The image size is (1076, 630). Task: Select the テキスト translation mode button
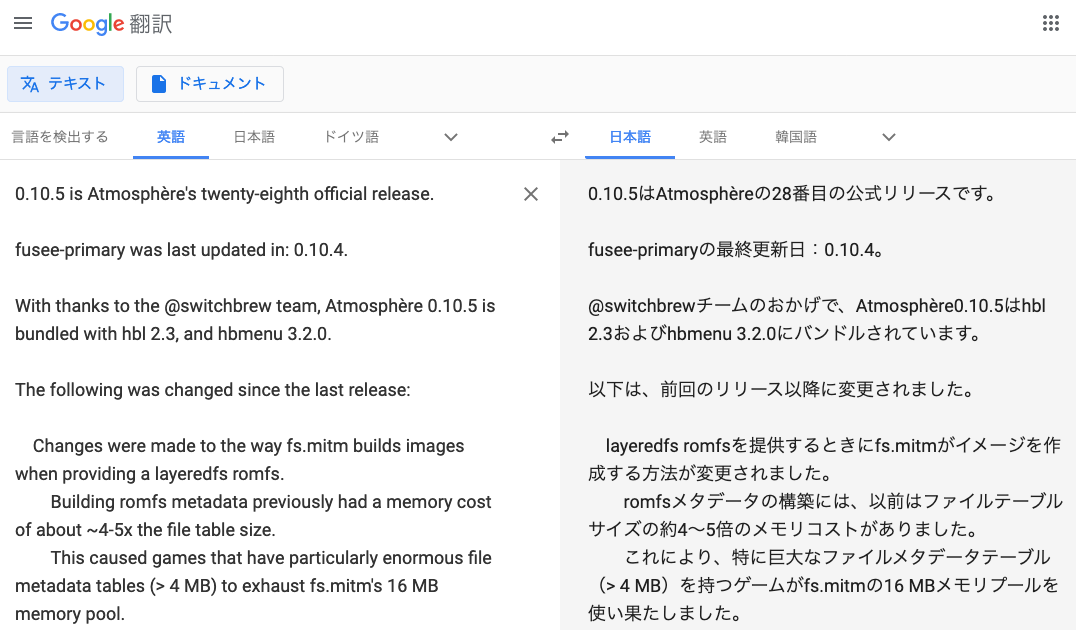(65, 84)
